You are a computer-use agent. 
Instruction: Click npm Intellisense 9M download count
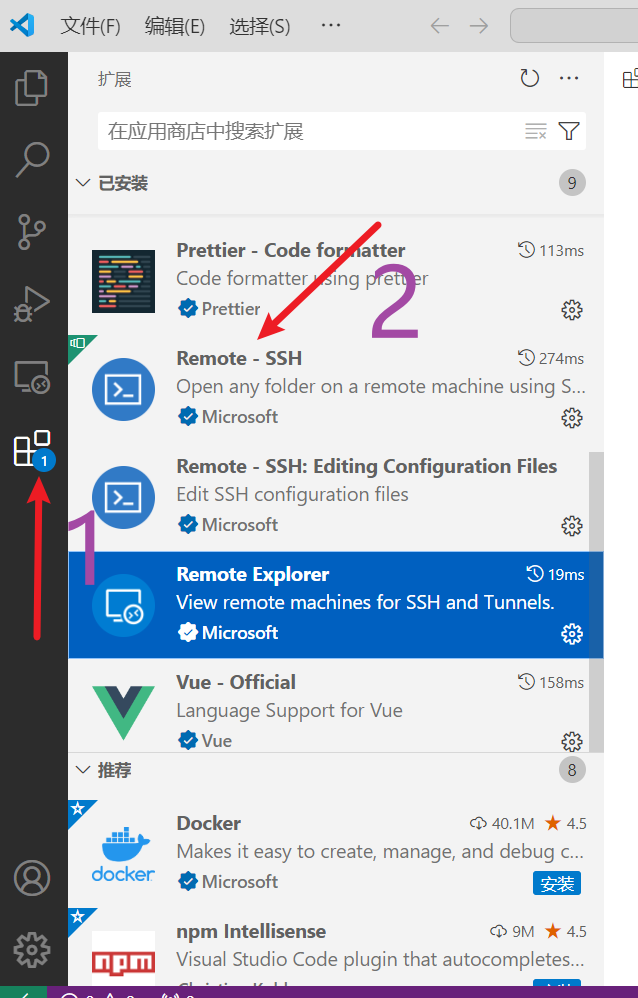(x=512, y=931)
